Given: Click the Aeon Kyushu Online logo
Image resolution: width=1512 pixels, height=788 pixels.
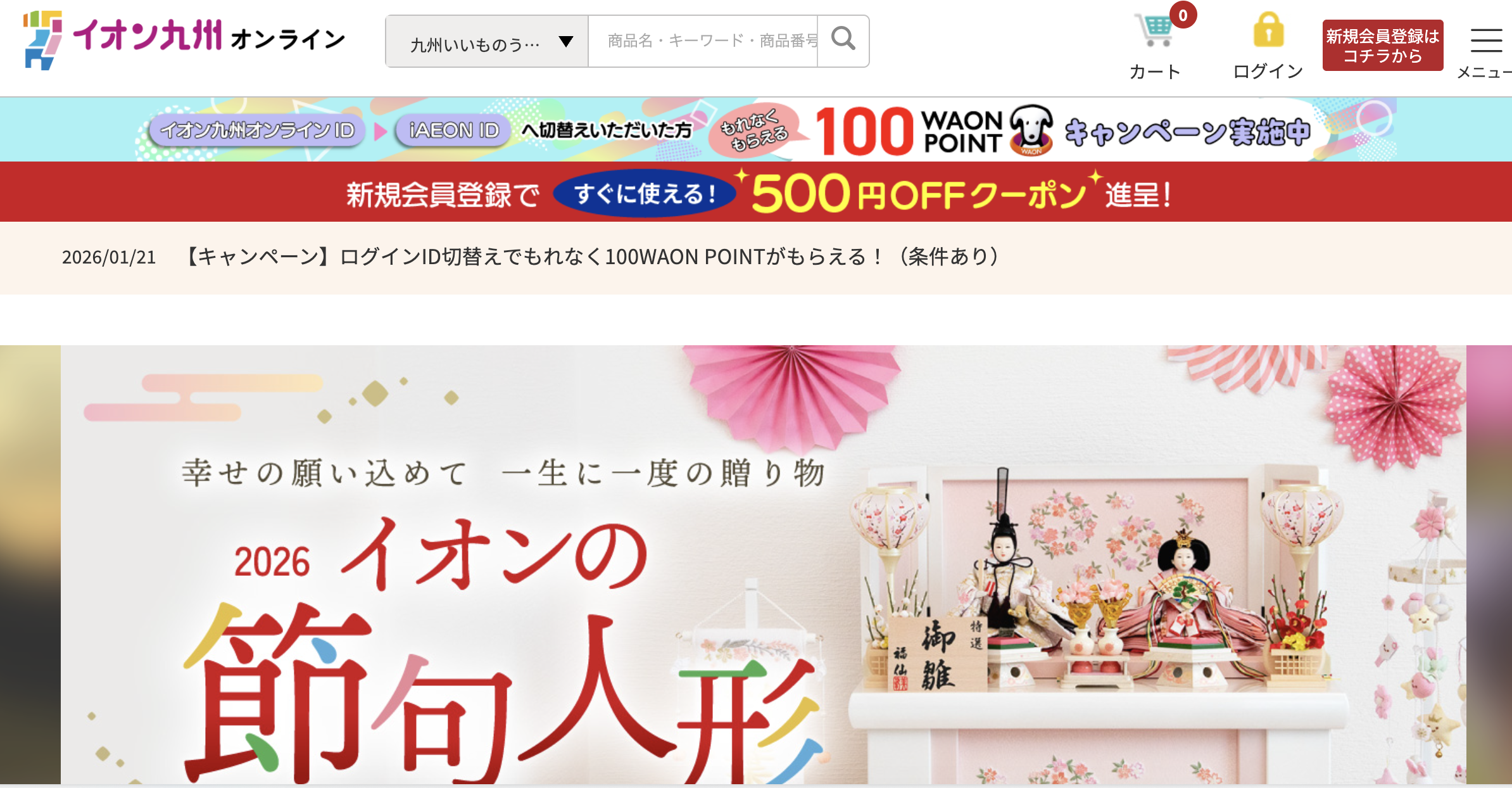Looking at the screenshot, I should (x=184, y=40).
